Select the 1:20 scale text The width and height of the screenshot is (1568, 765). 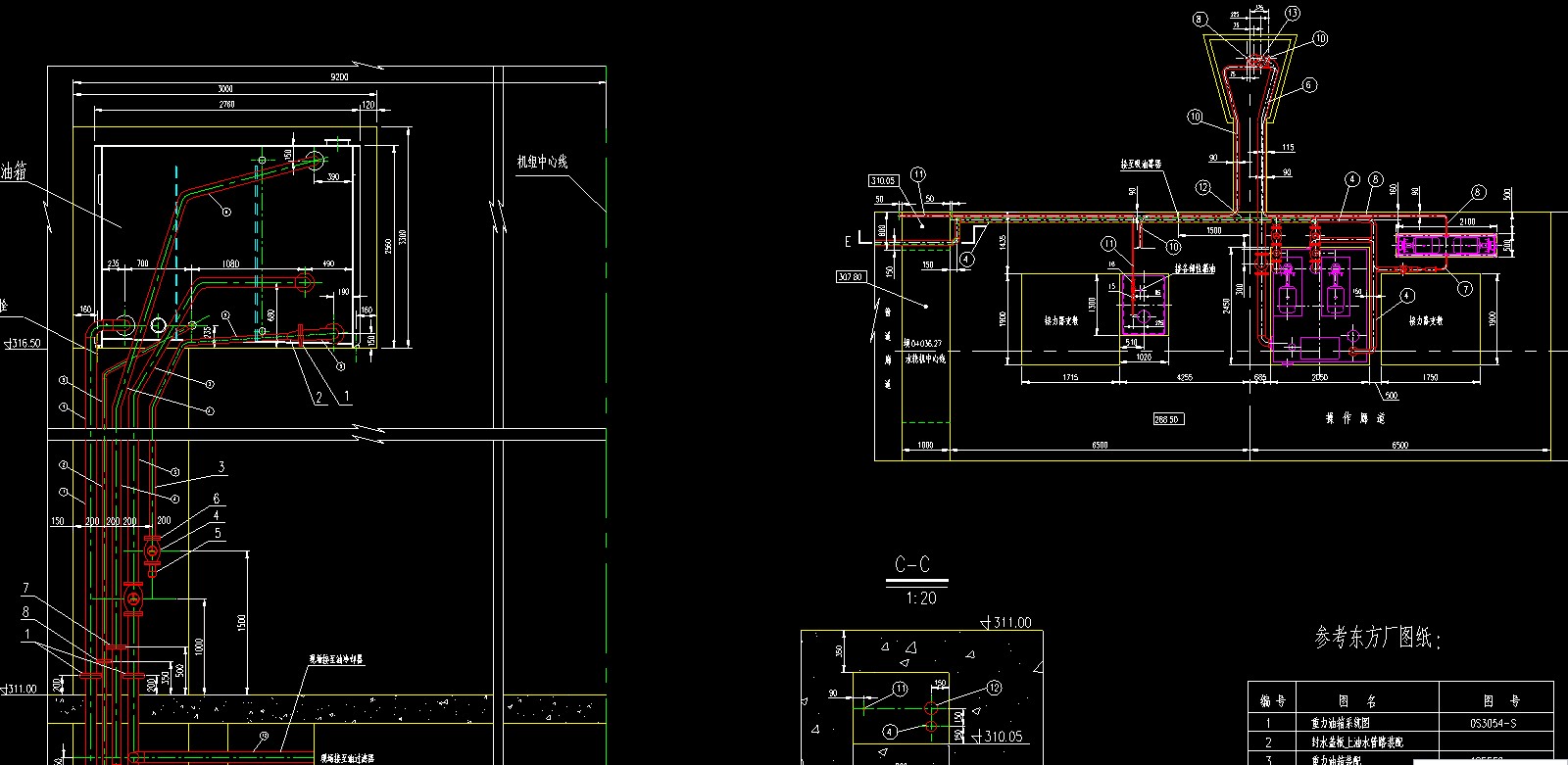click(x=920, y=598)
